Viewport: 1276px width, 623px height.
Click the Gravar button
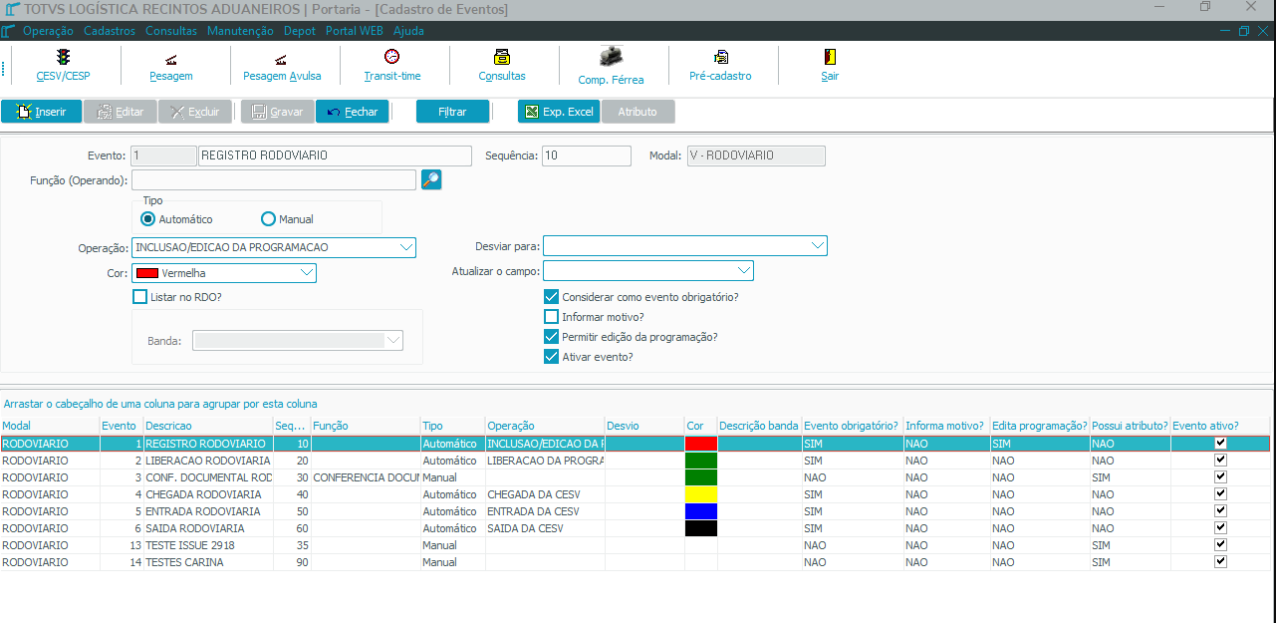coord(278,112)
